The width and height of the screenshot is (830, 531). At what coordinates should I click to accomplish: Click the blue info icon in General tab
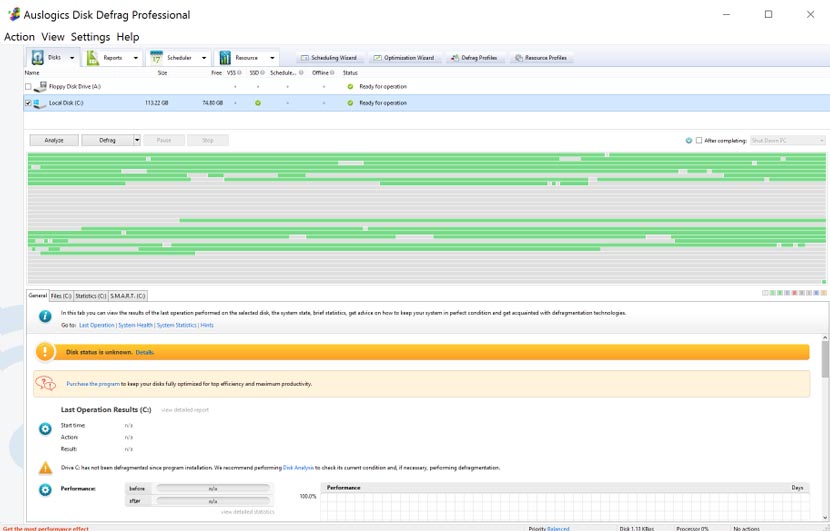click(45, 316)
